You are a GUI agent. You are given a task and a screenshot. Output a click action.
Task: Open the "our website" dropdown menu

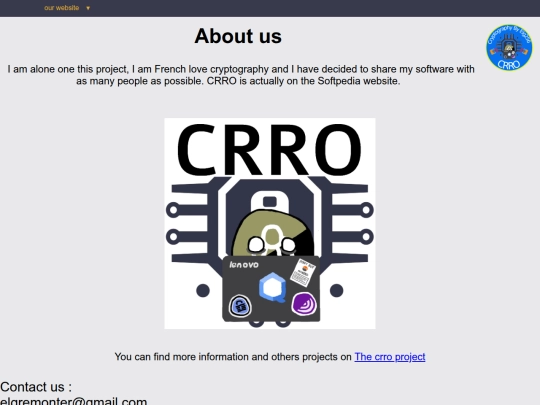62,8
